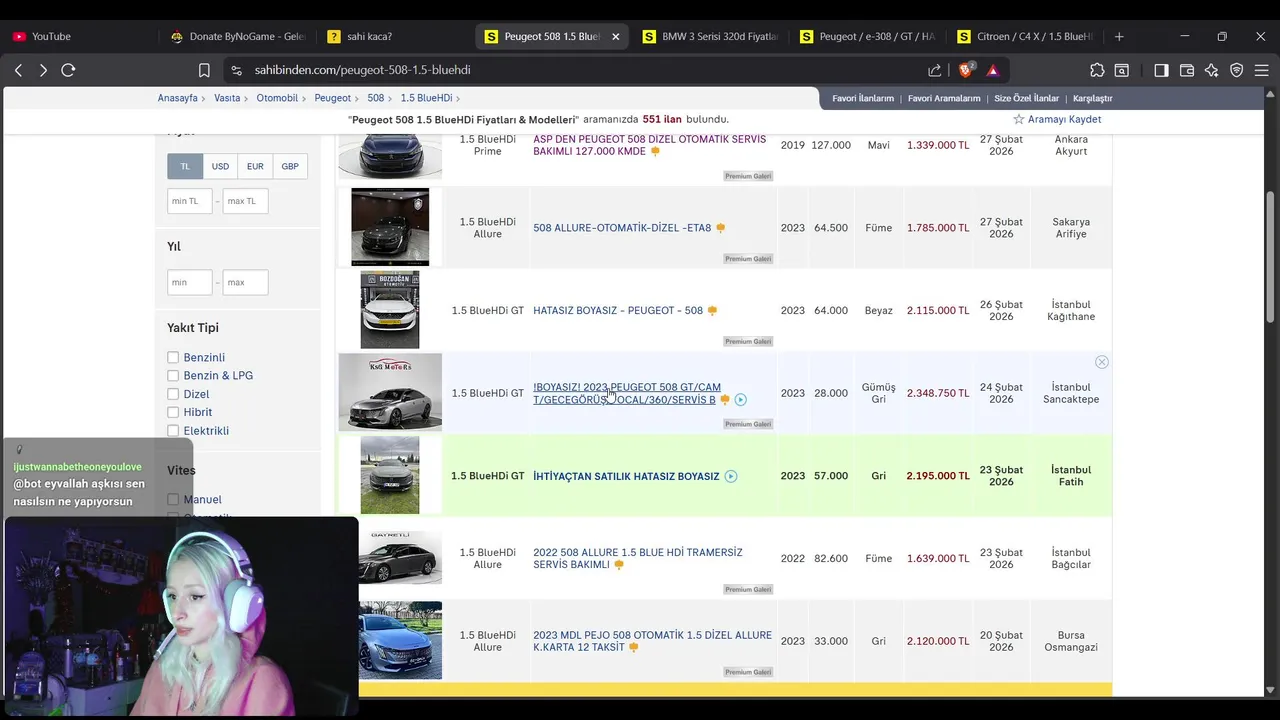Image resolution: width=1280 pixels, height=720 pixels.
Task: Select USD currency button
Action: point(220,166)
